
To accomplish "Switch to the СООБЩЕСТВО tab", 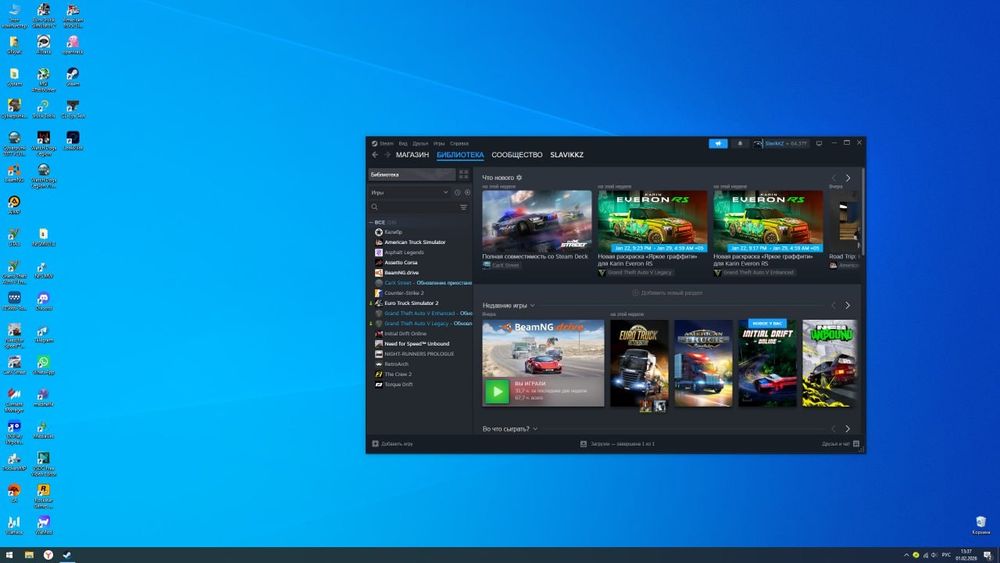I will pos(517,155).
